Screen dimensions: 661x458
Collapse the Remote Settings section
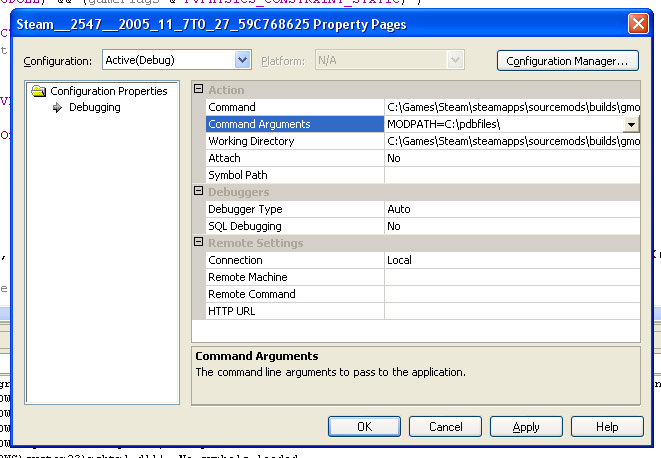click(199, 242)
